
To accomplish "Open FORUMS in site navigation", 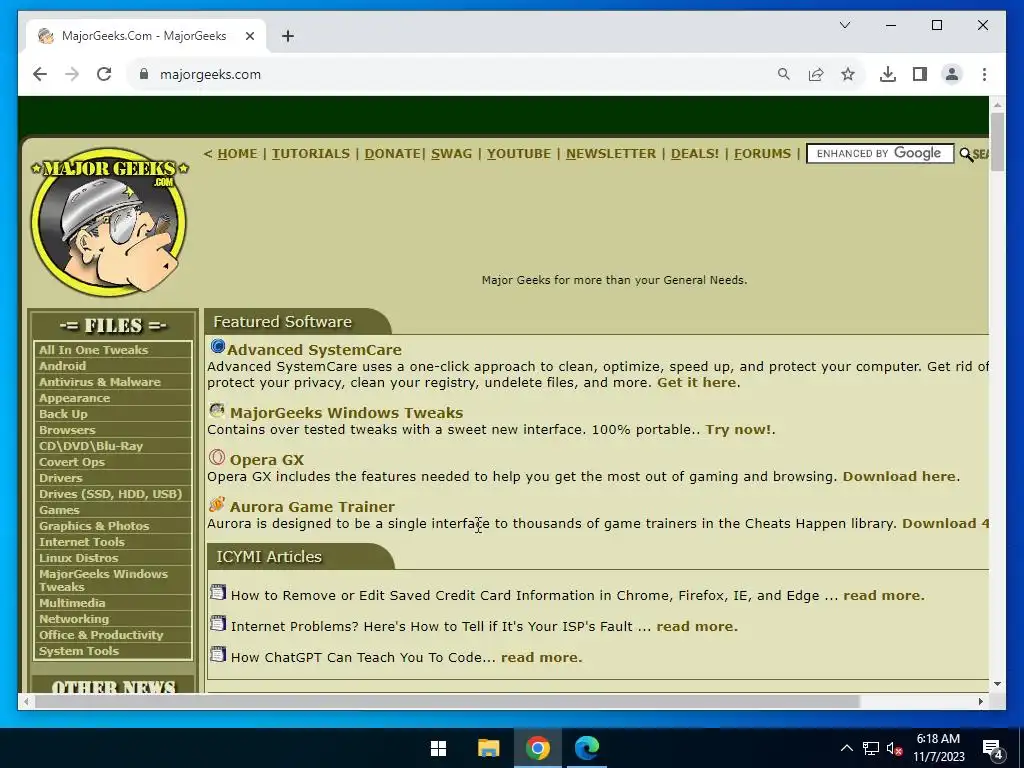I will tap(762, 153).
